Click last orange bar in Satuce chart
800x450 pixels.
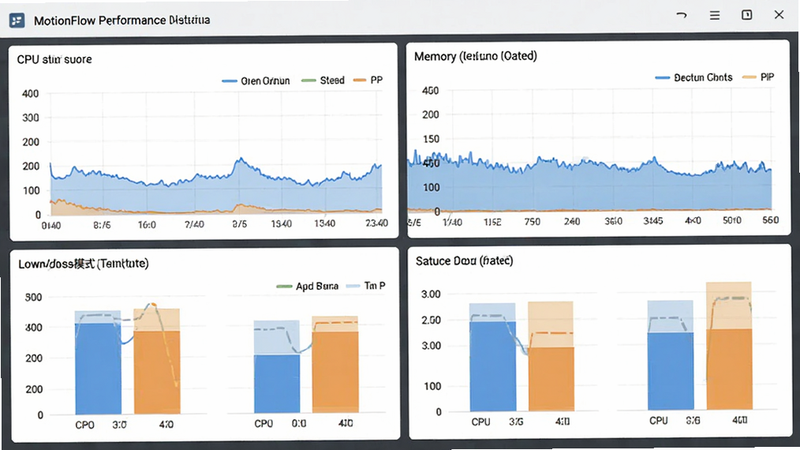[729, 369]
